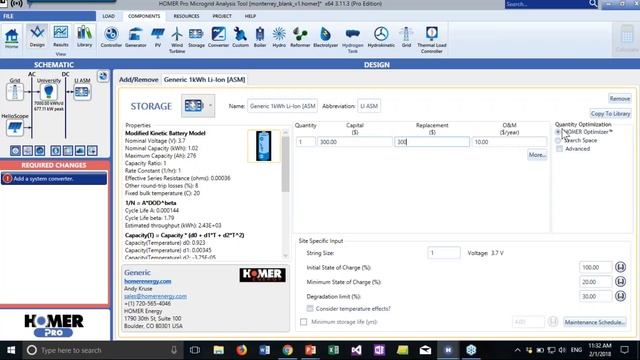Select the Grid icon in schematic
The width and height of the screenshot is (640, 360).
coord(15,92)
